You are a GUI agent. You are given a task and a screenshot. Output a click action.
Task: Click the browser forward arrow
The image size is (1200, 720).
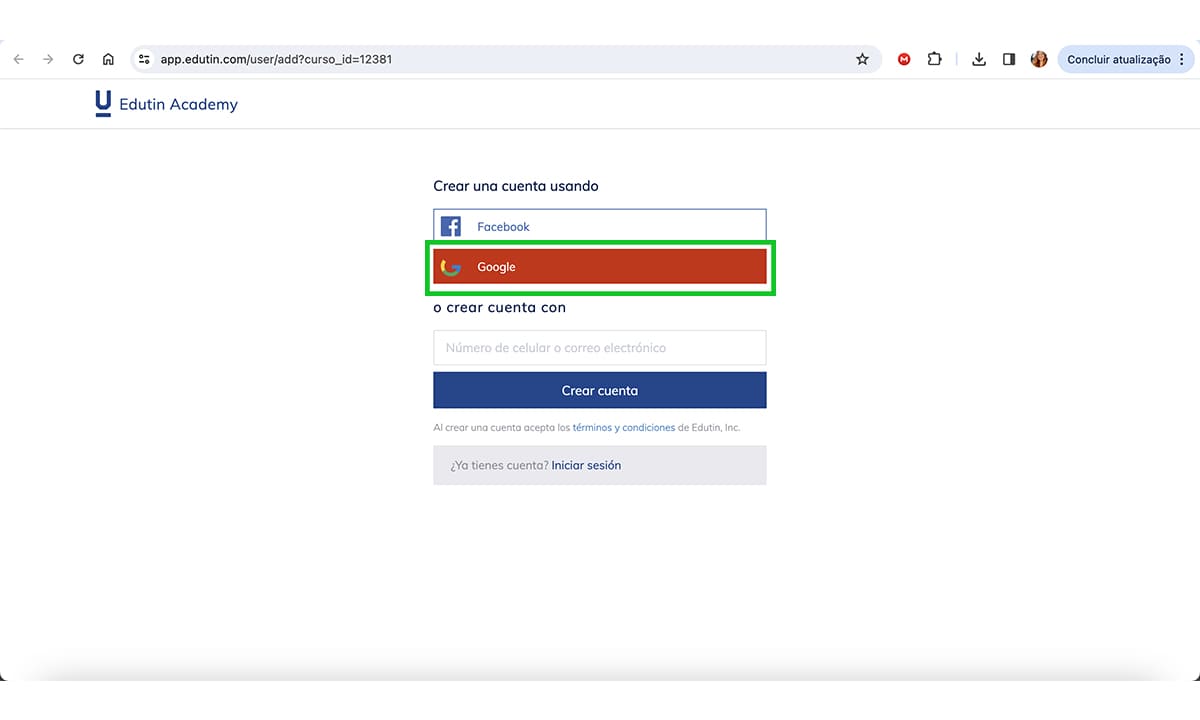48,59
